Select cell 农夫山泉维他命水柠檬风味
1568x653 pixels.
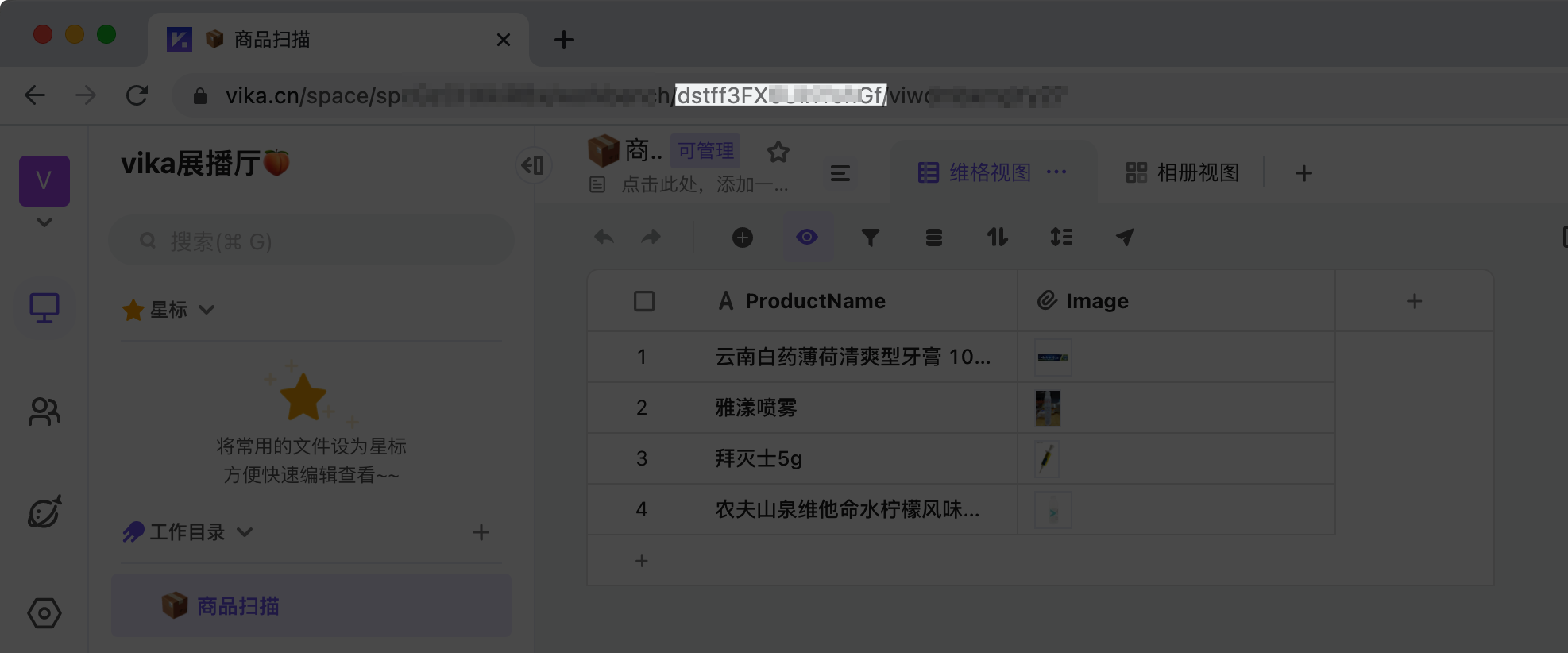pos(858,509)
